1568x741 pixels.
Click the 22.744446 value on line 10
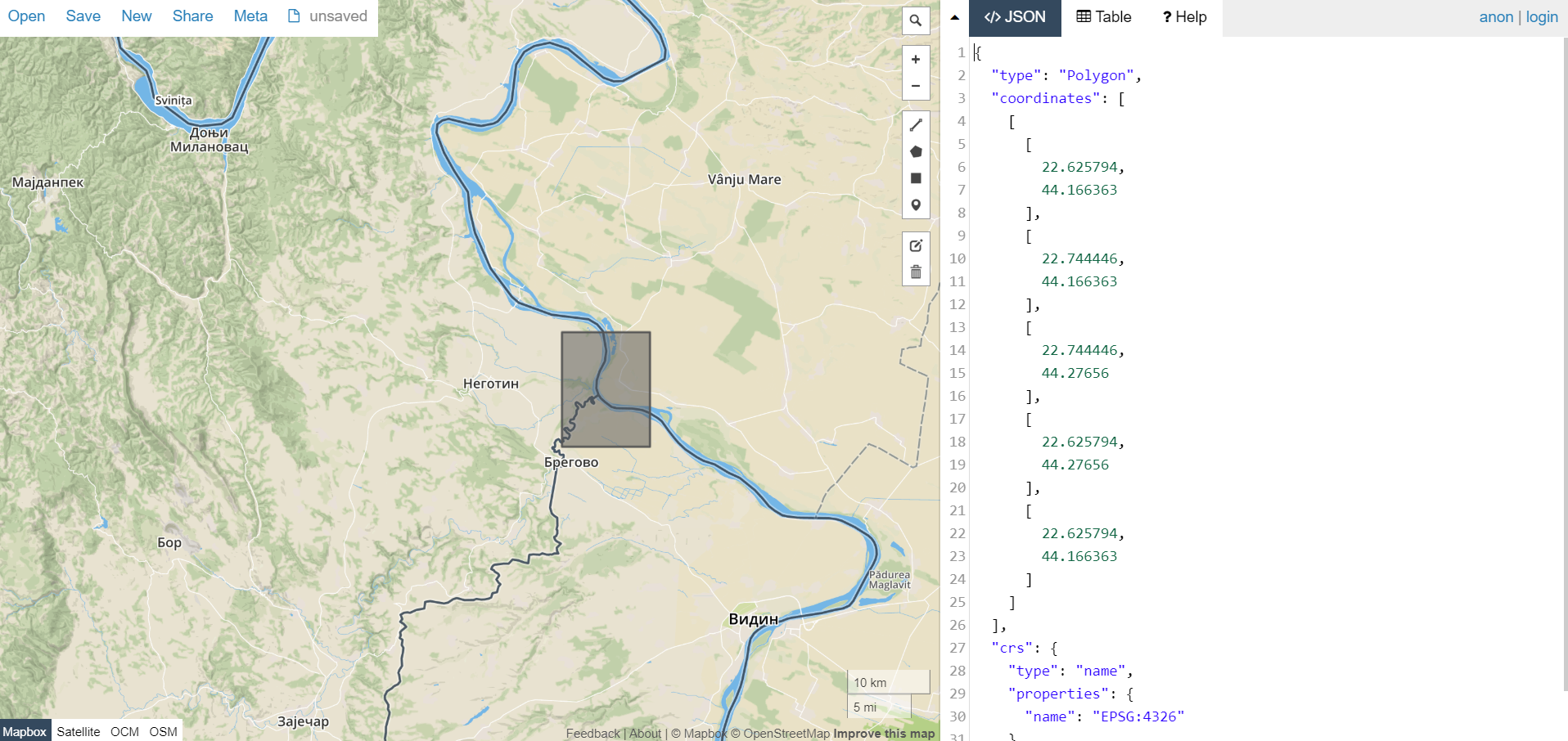1079,258
